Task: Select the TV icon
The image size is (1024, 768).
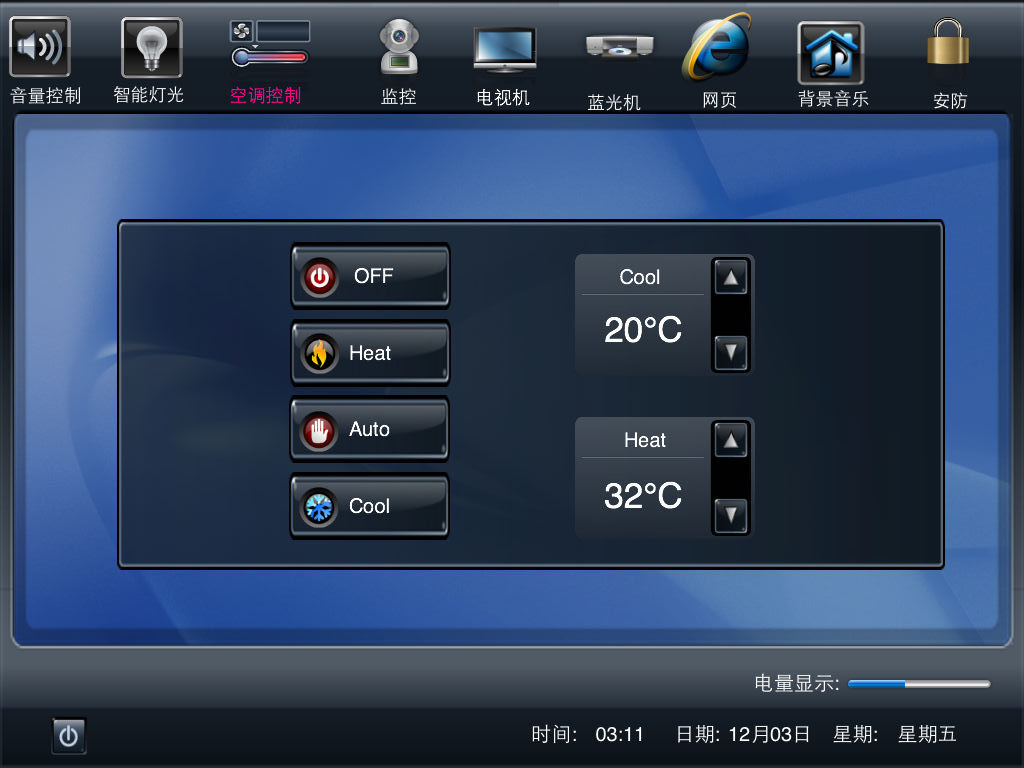Action: pyautogui.click(x=504, y=50)
